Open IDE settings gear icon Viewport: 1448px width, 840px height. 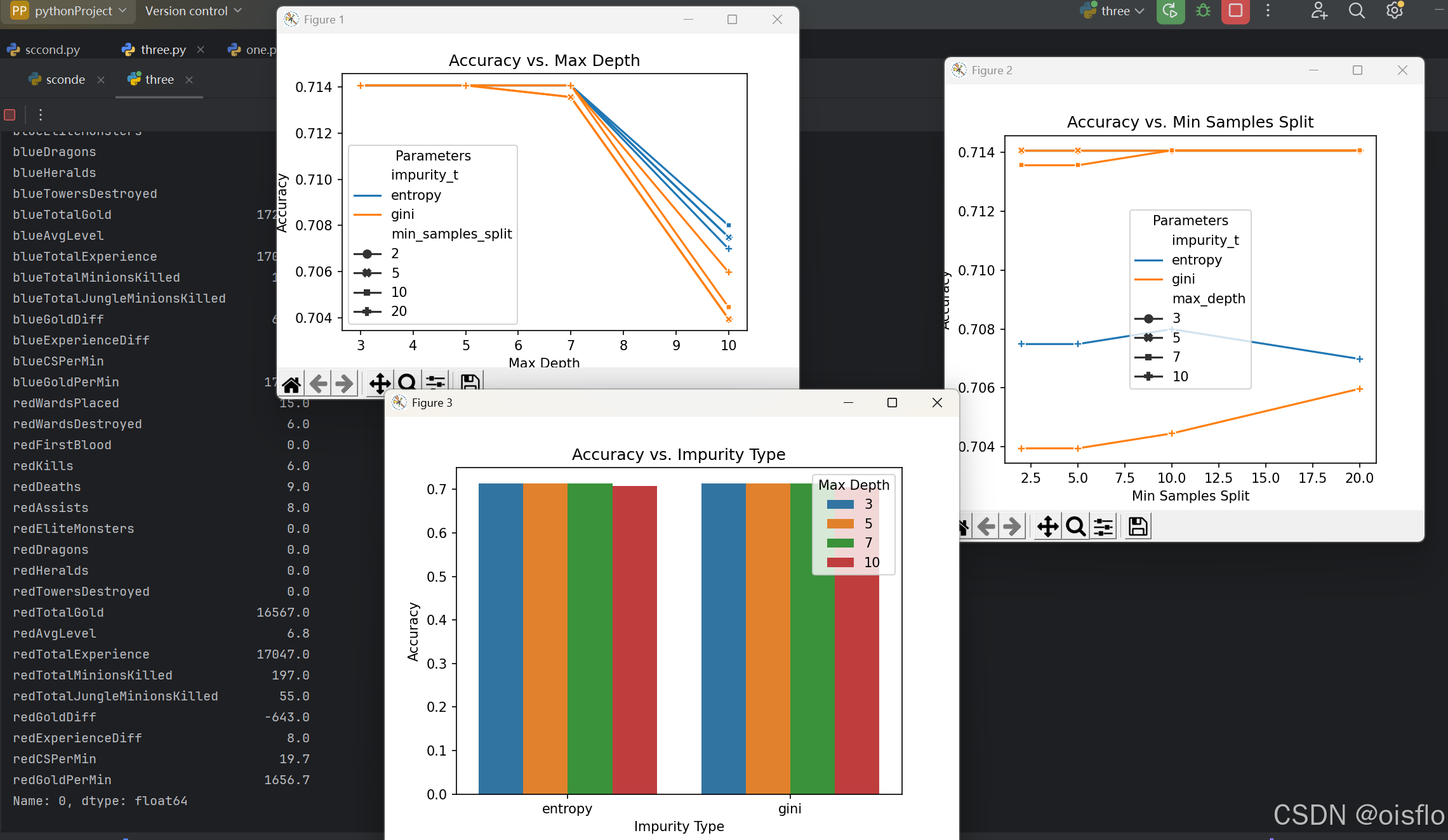tap(1394, 11)
